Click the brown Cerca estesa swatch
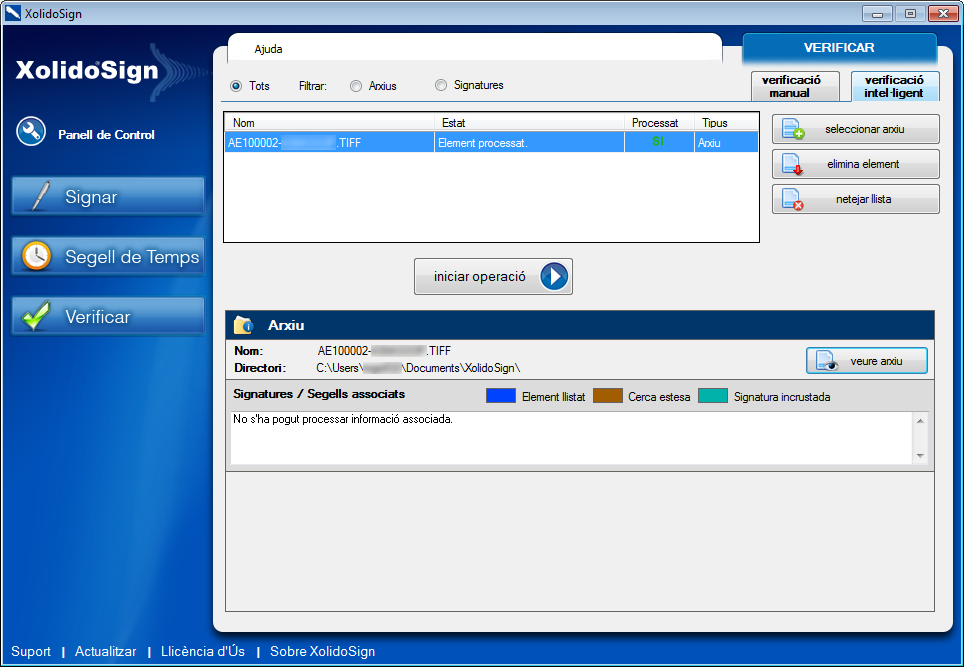The width and height of the screenshot is (964, 667). tap(607, 396)
